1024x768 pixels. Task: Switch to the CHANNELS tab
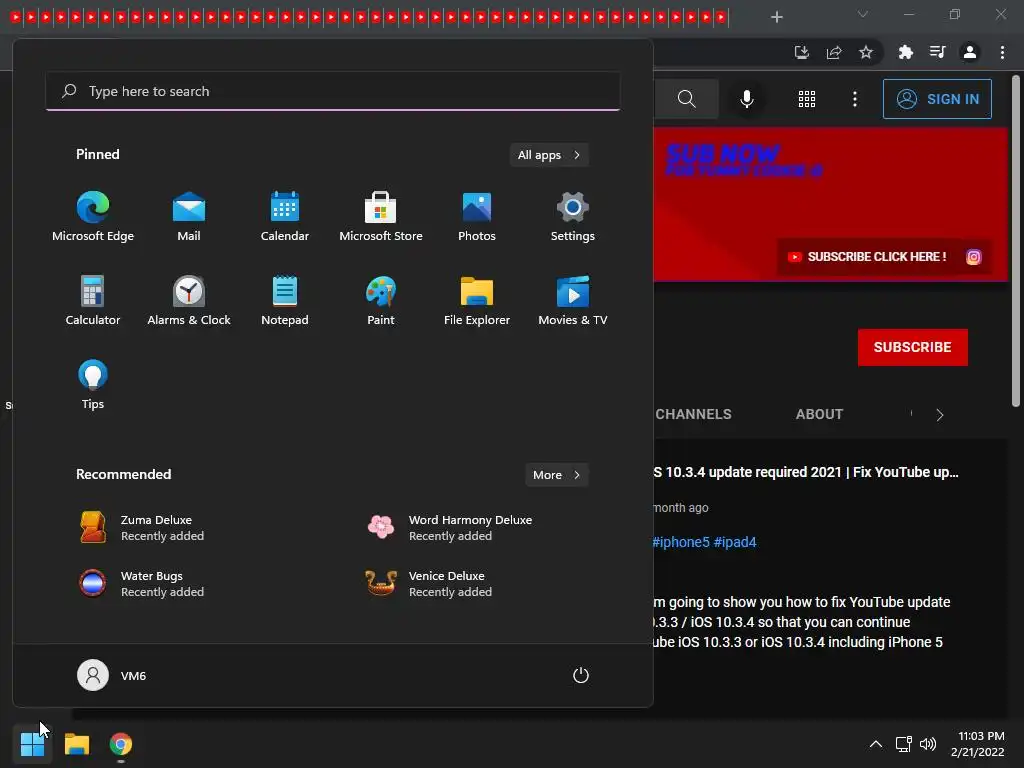pos(693,414)
